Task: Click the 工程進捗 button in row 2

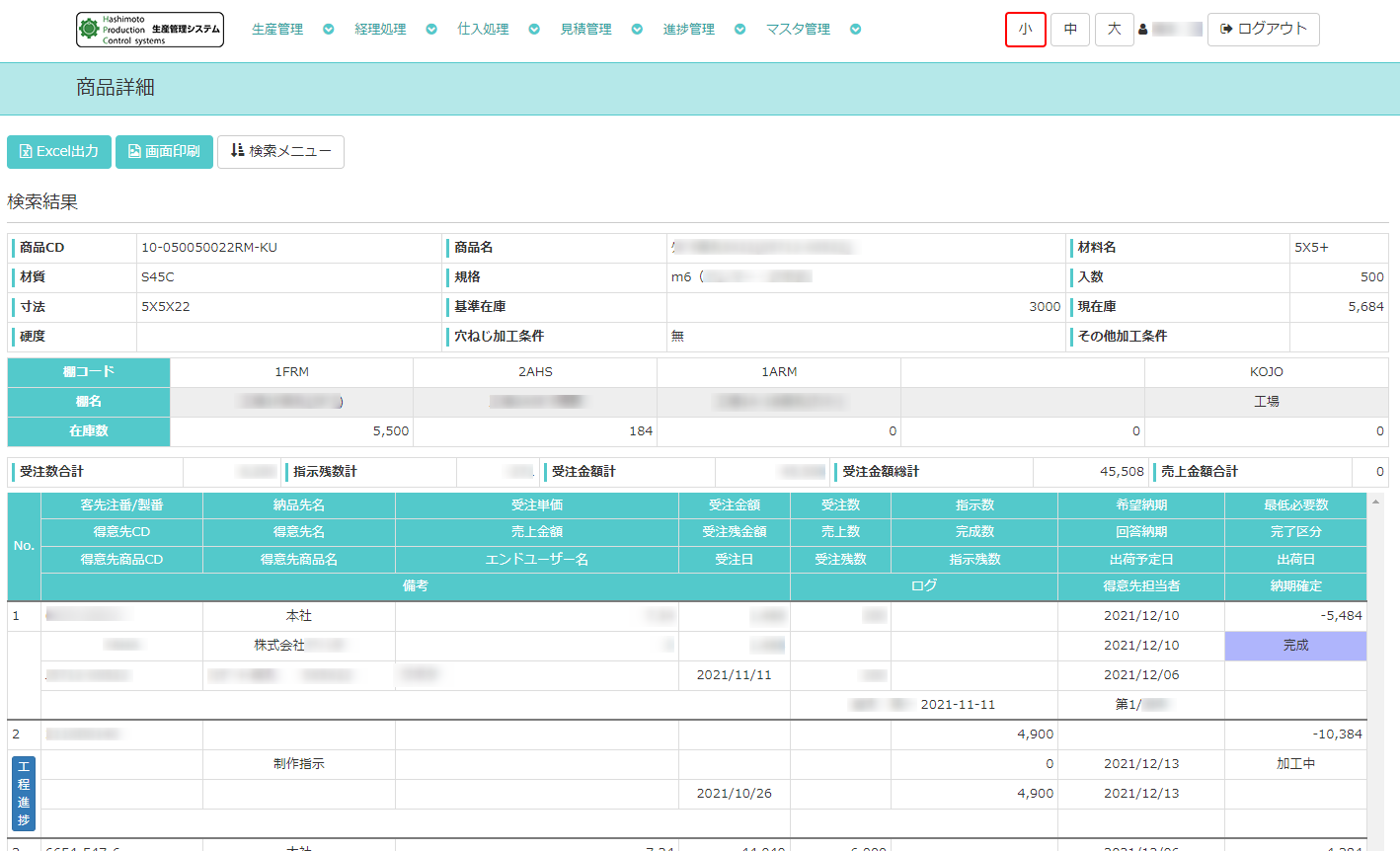Action: (x=24, y=794)
